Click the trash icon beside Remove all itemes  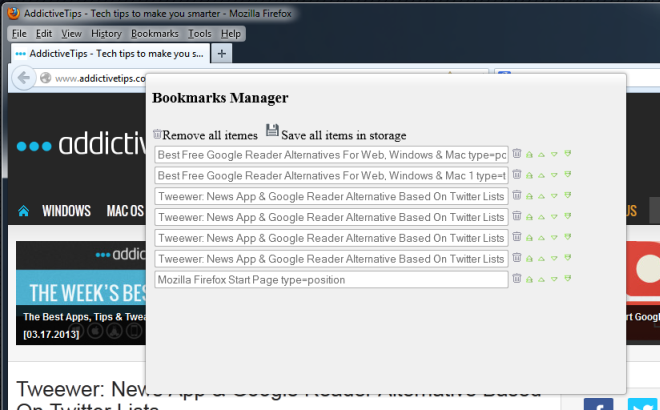tap(157, 134)
